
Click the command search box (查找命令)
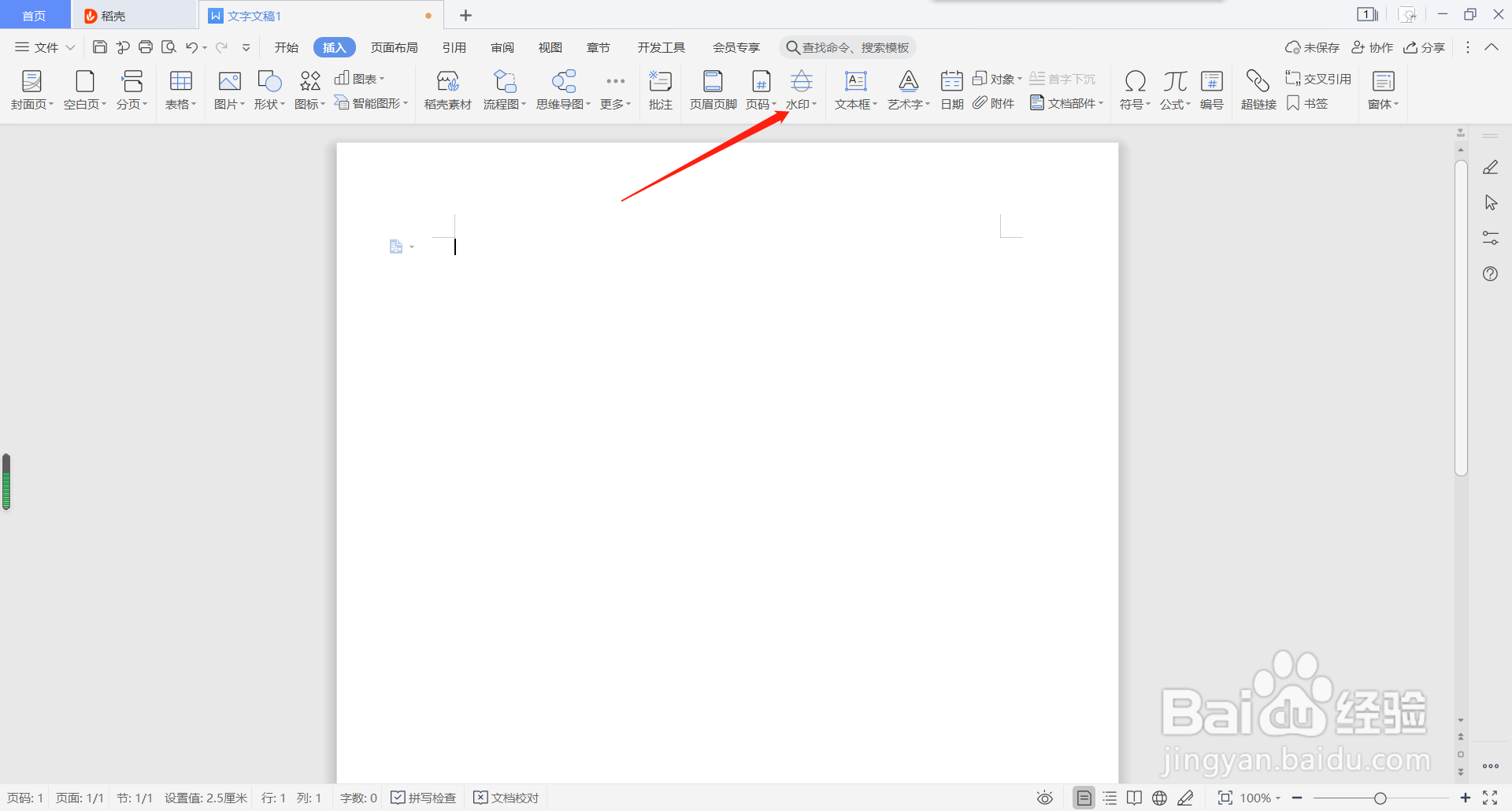[x=848, y=47]
